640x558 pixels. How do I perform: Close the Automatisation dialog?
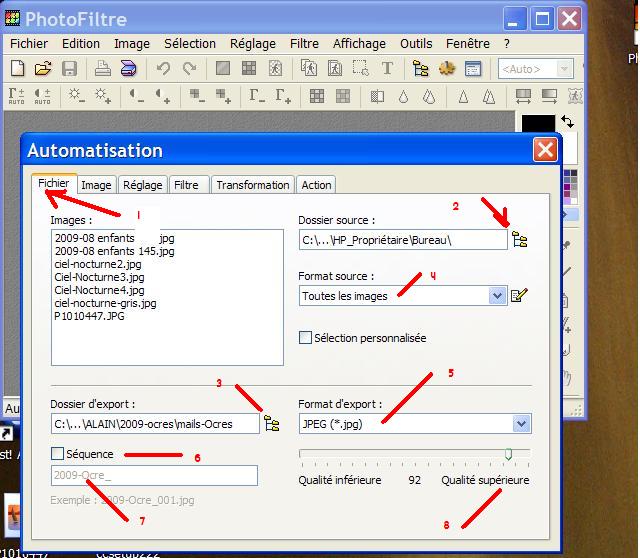pos(545,150)
